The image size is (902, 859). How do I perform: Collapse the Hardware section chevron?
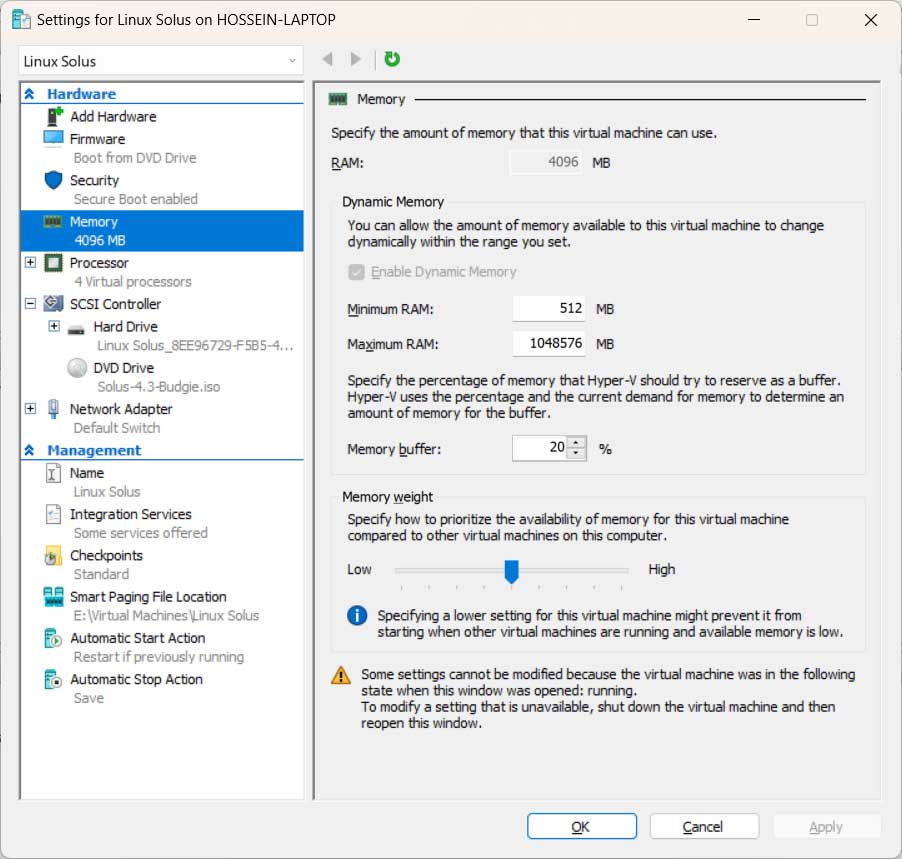point(29,94)
